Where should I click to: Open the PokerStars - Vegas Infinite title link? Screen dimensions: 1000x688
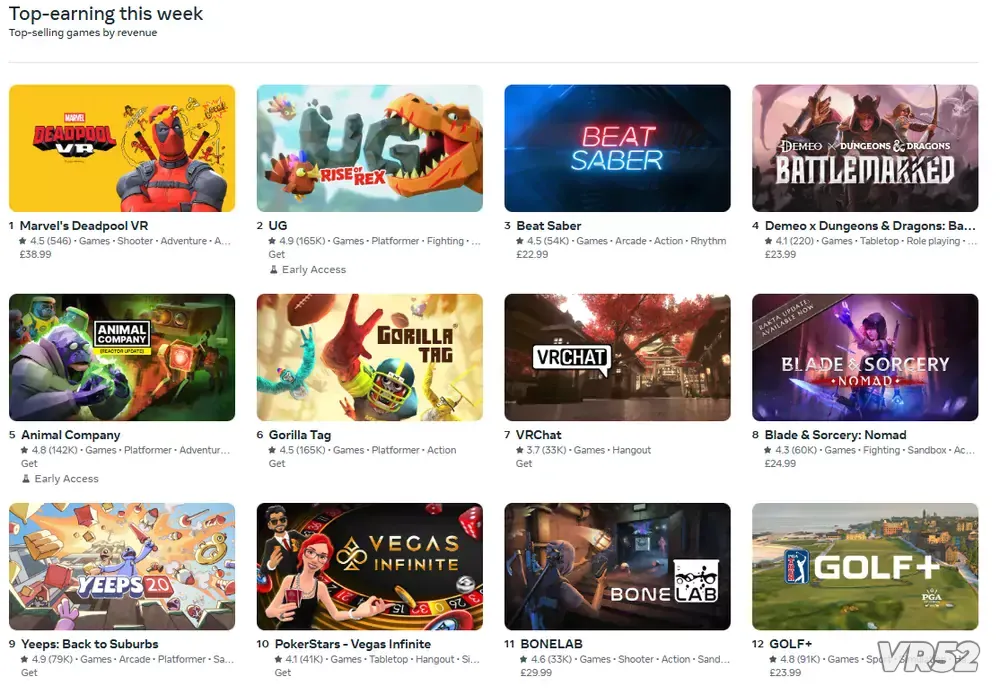point(353,644)
